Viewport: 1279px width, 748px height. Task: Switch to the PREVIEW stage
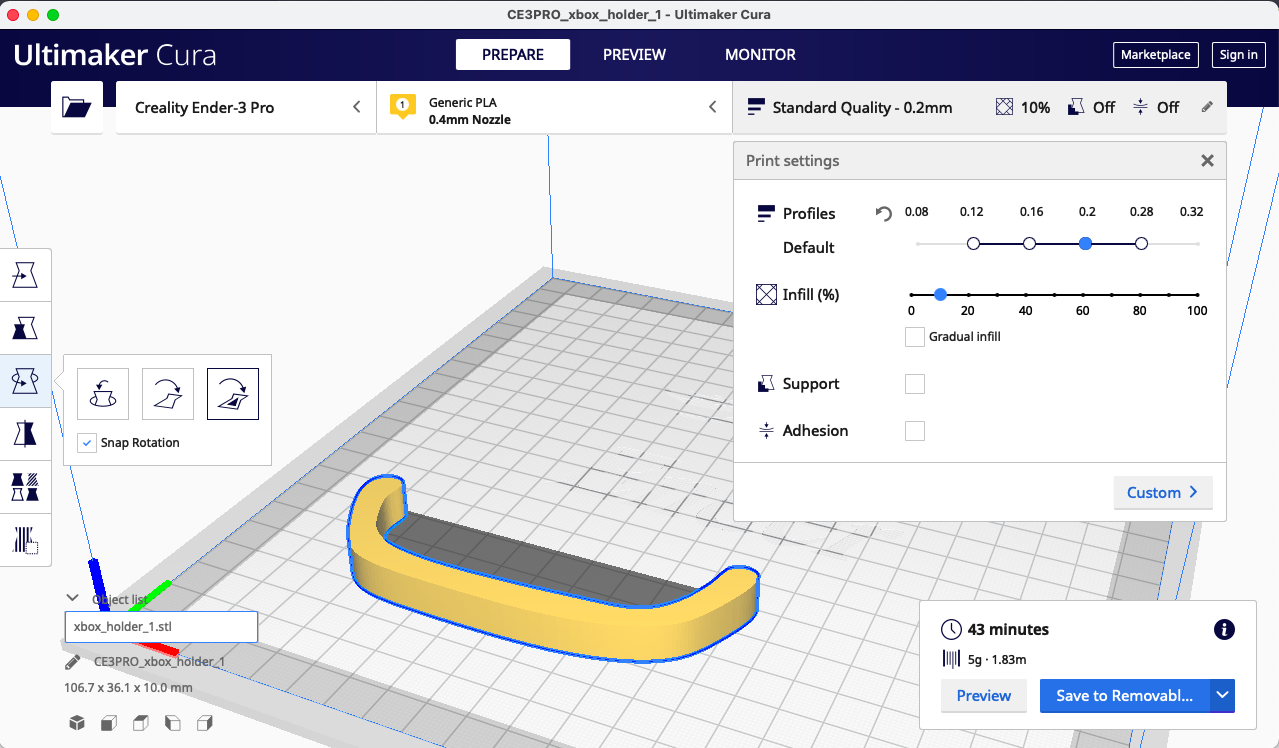point(634,55)
